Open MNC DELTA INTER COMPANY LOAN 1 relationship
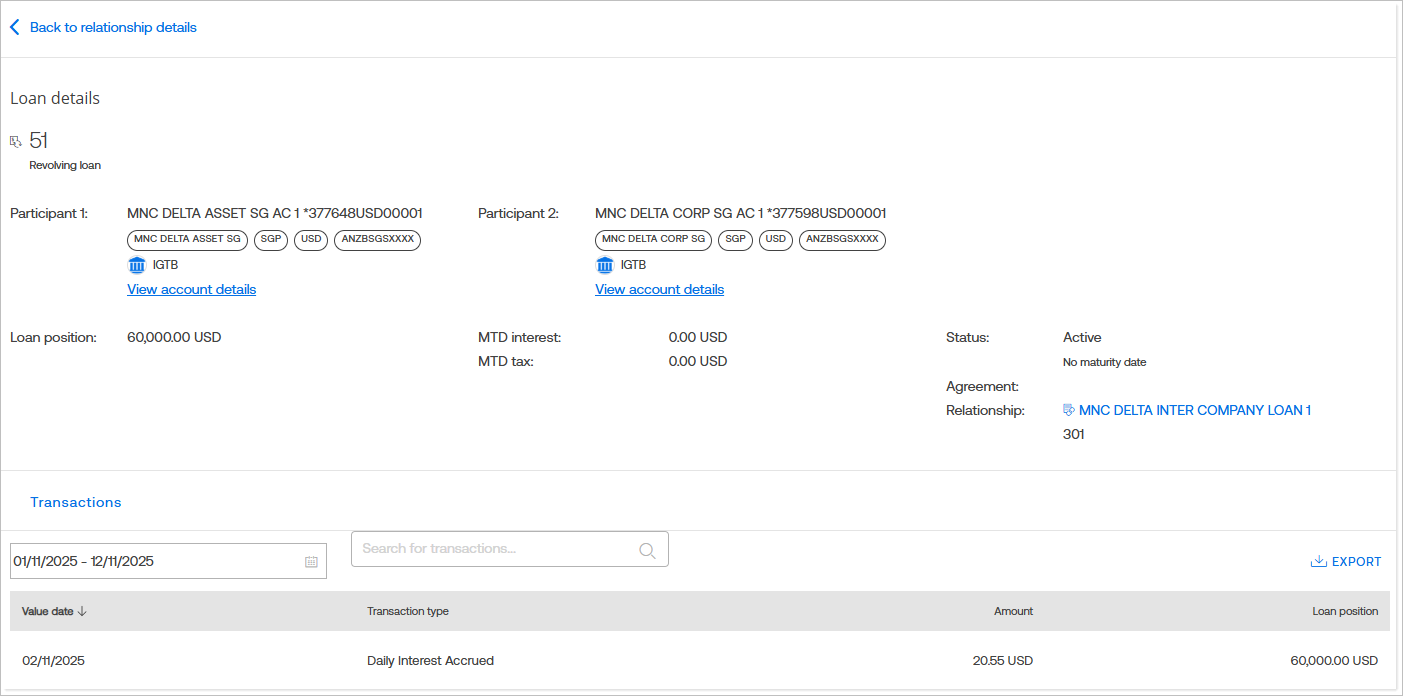Viewport: 1403px width, 696px height. coord(1194,410)
